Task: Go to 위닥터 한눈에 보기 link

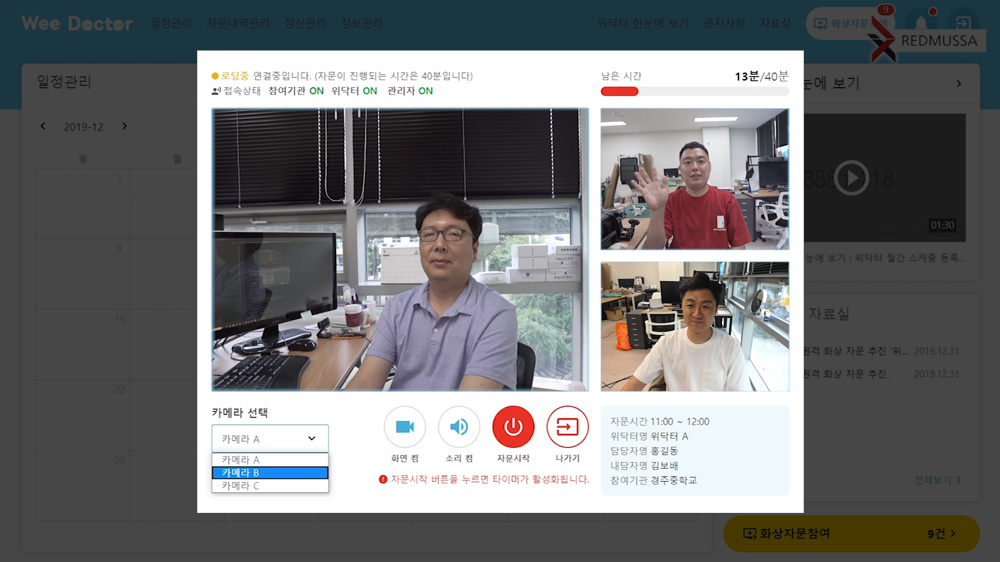Action: [643, 24]
